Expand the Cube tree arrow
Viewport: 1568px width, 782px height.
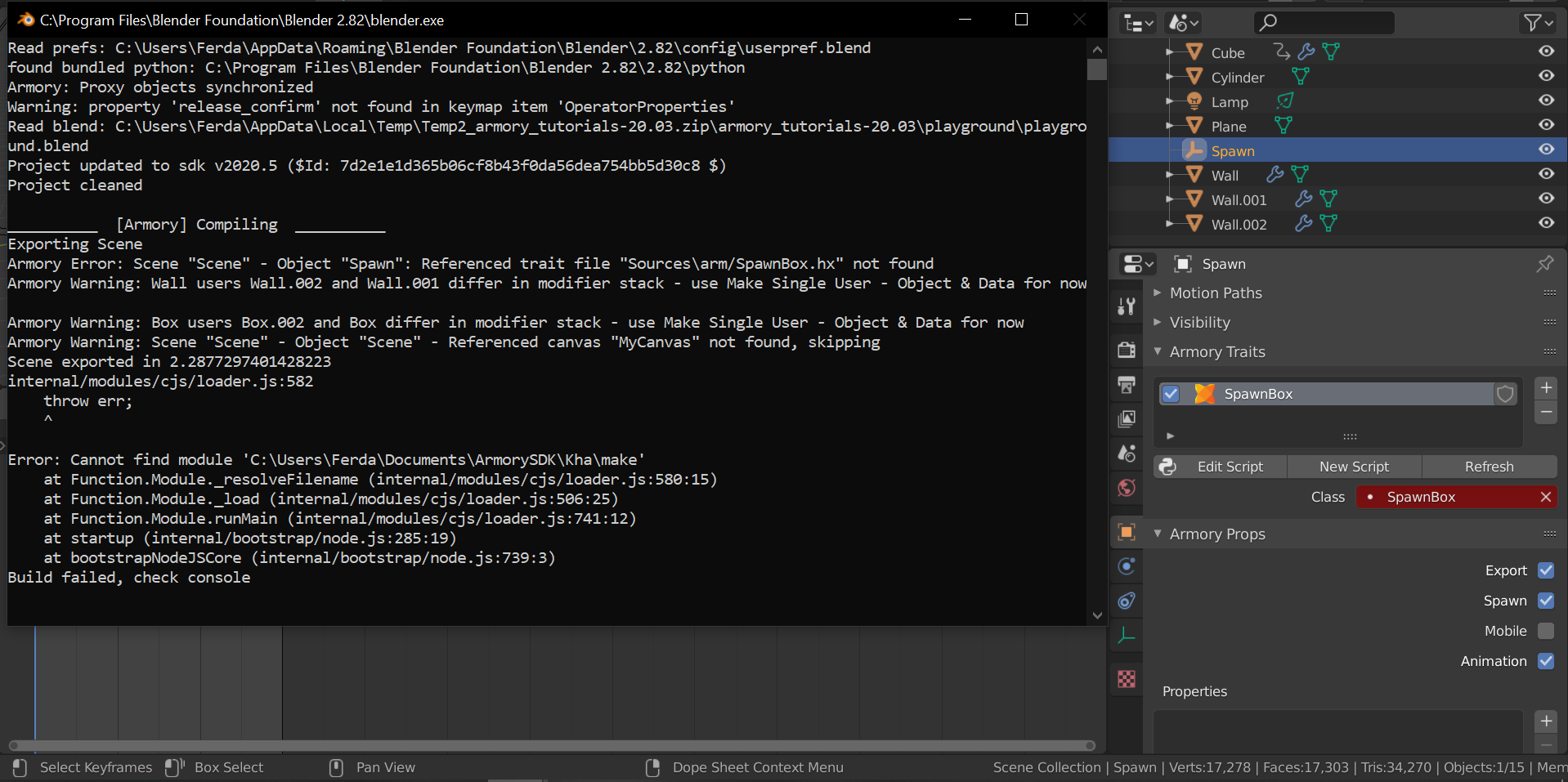click(x=1170, y=52)
